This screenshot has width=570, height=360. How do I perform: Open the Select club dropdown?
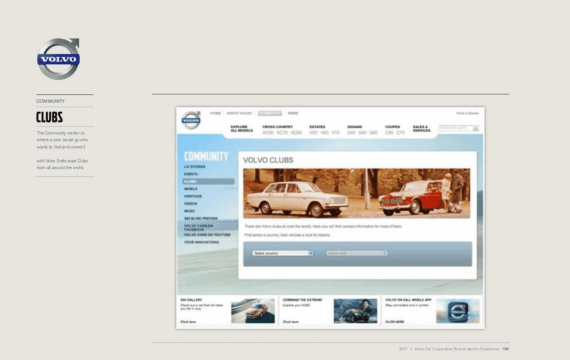pyautogui.click(x=356, y=253)
